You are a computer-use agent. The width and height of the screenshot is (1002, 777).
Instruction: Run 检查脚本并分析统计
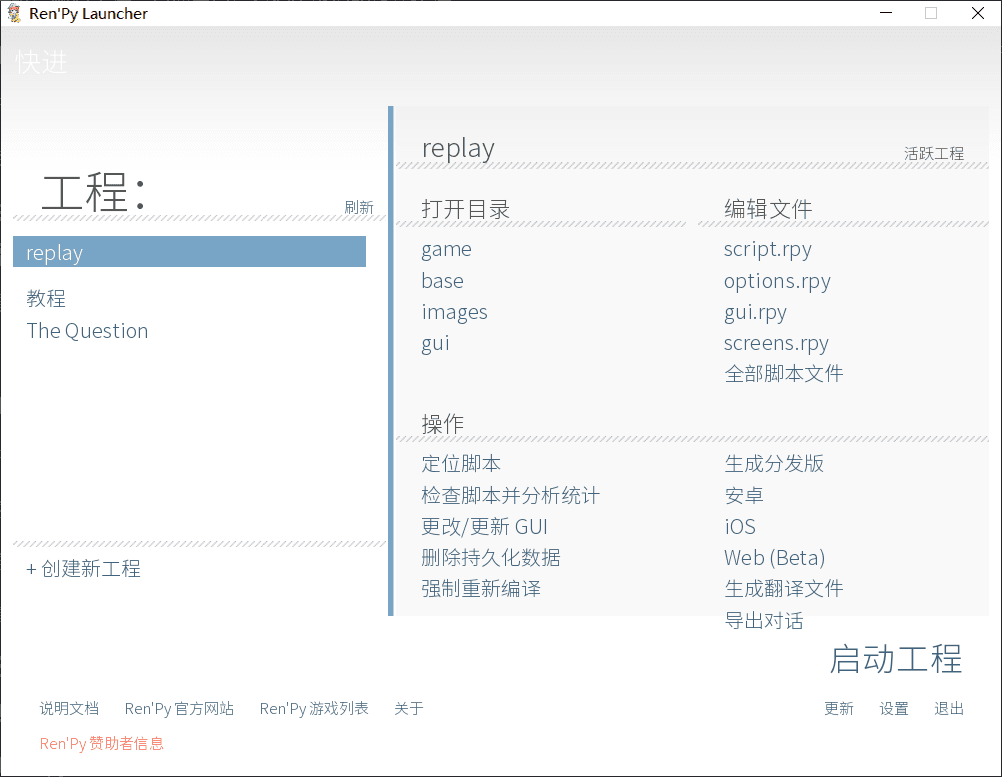(x=511, y=495)
